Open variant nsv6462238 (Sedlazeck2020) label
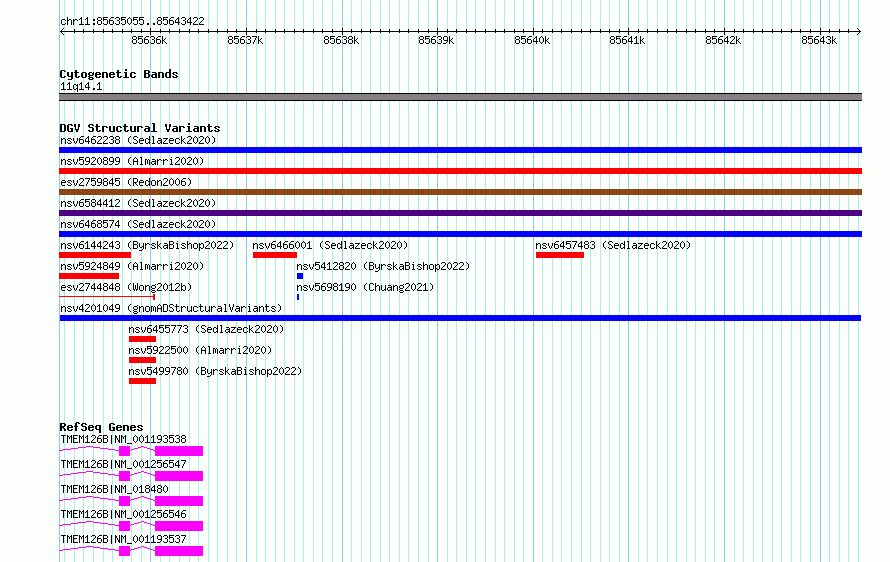Viewport: 890px width, 562px height. pyautogui.click(x=138, y=140)
